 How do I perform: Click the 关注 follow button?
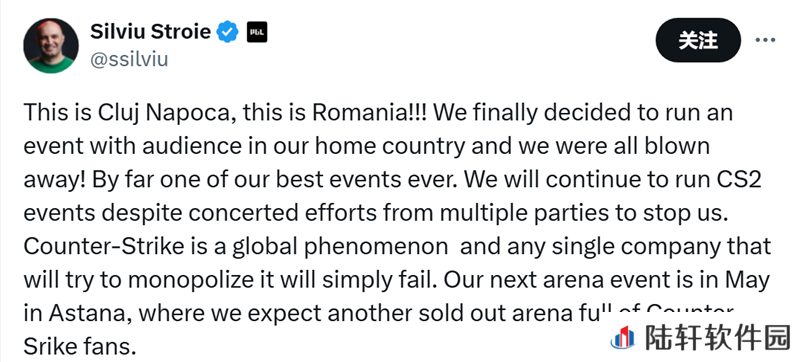(x=698, y=40)
